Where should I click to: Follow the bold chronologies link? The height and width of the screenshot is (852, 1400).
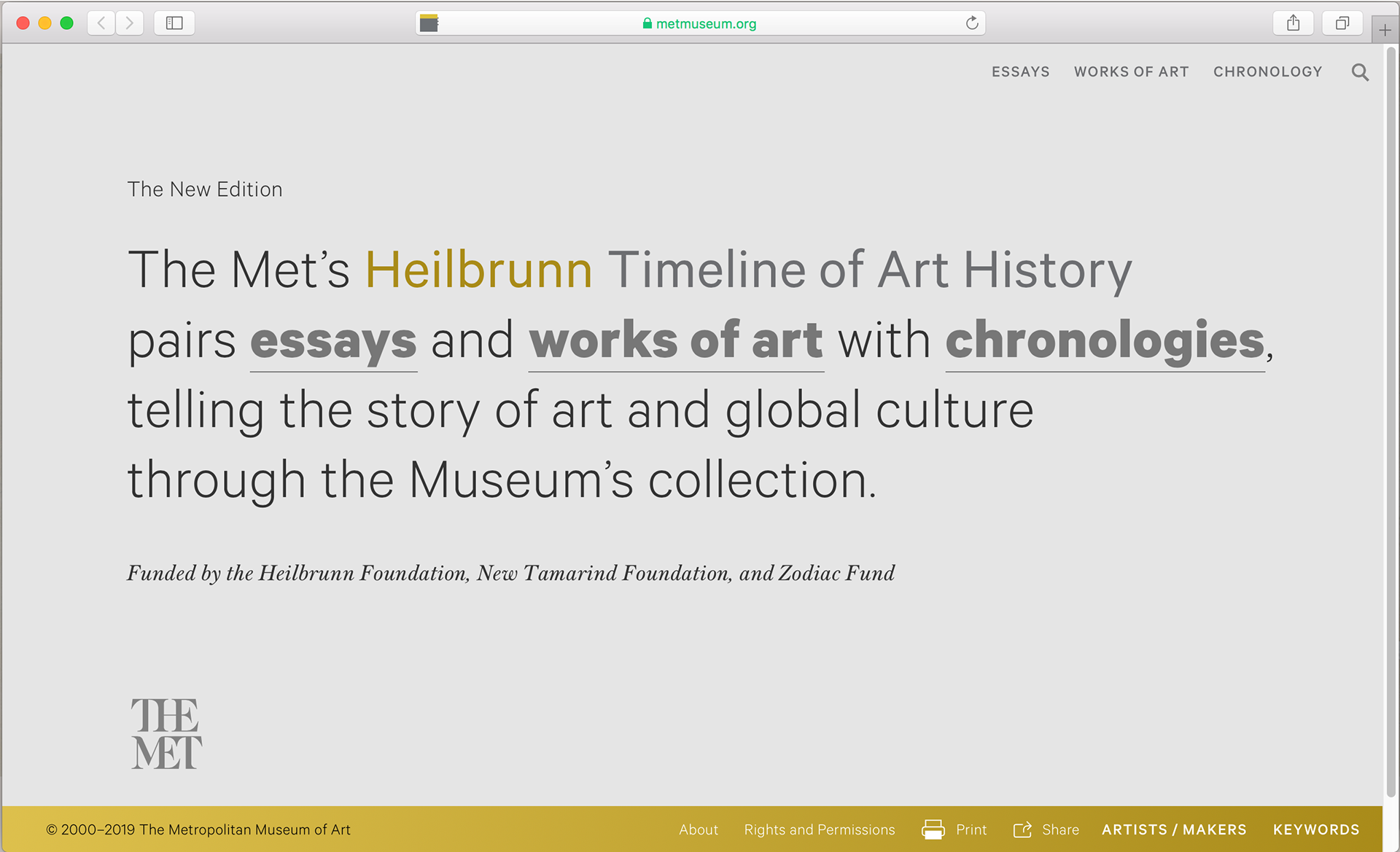click(1105, 343)
